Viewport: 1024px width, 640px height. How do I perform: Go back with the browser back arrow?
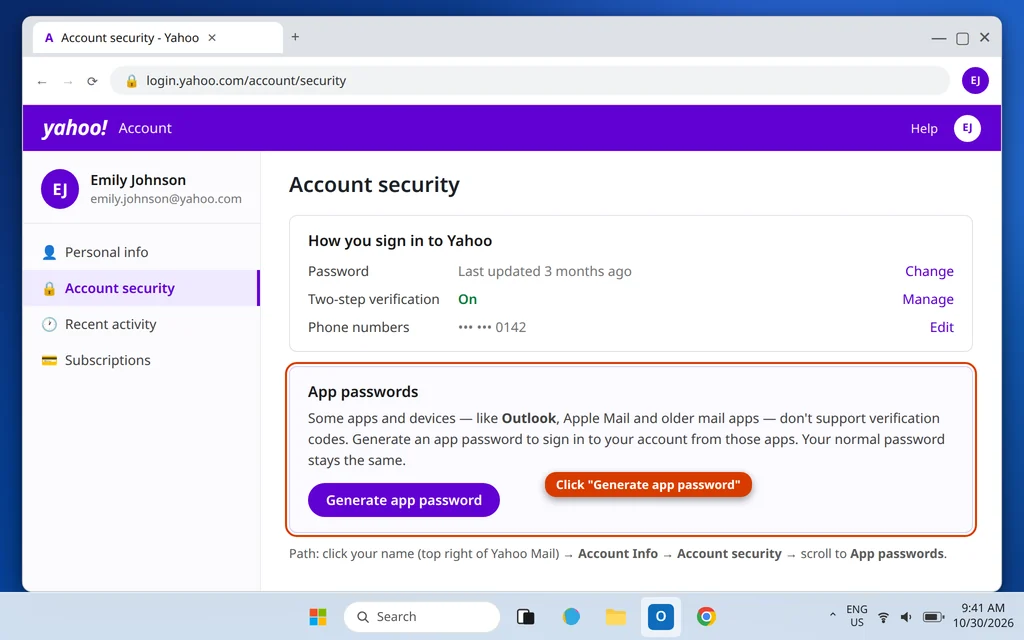(x=42, y=82)
